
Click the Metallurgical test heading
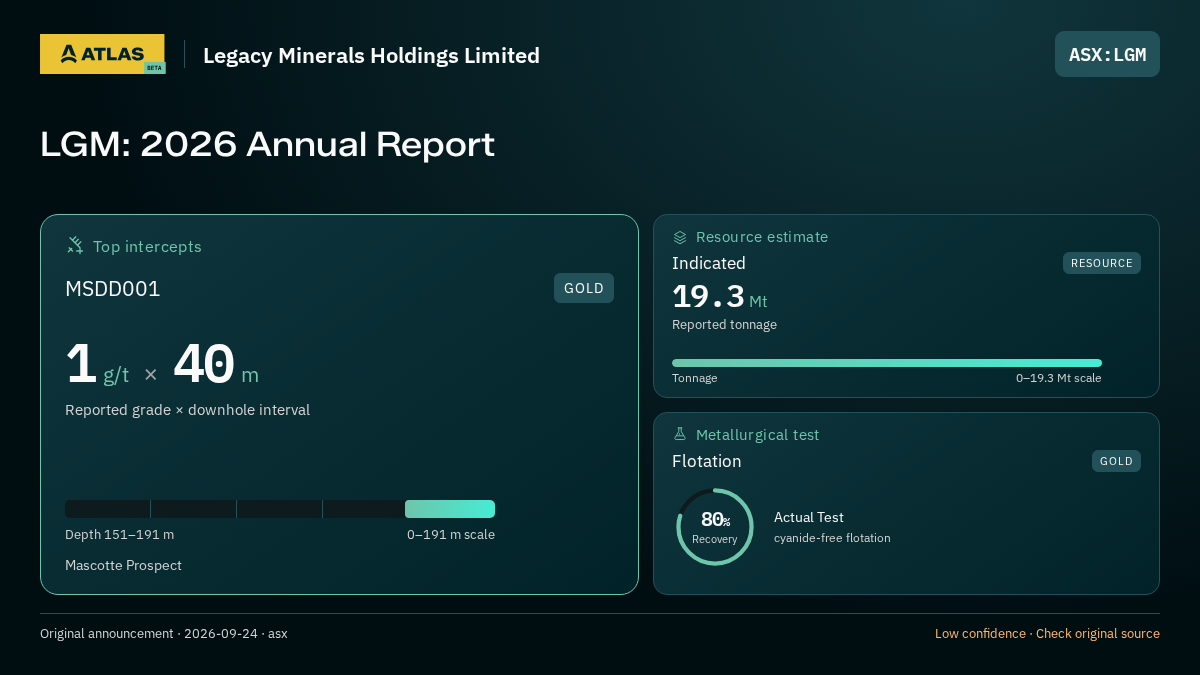click(x=757, y=435)
